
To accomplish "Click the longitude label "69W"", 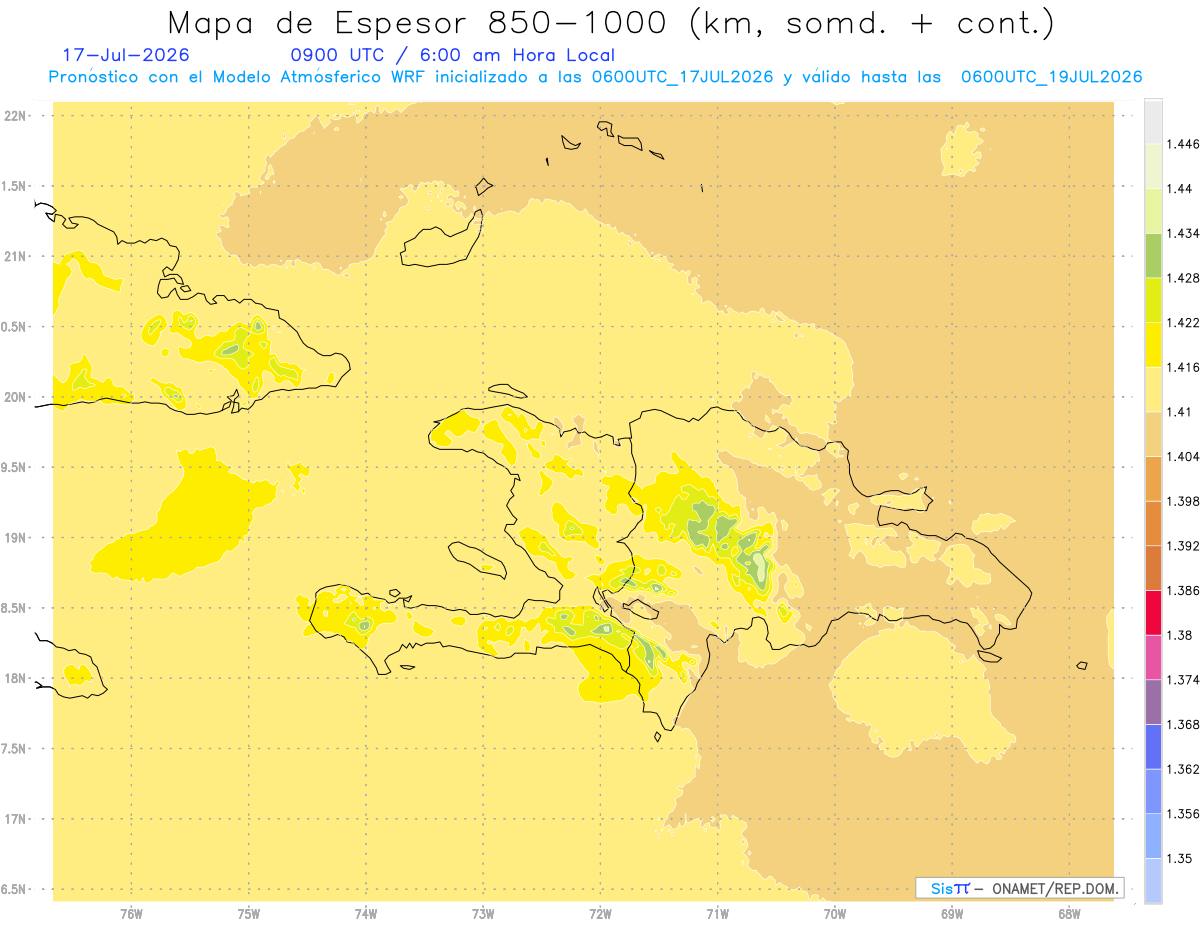I will 952,914.
